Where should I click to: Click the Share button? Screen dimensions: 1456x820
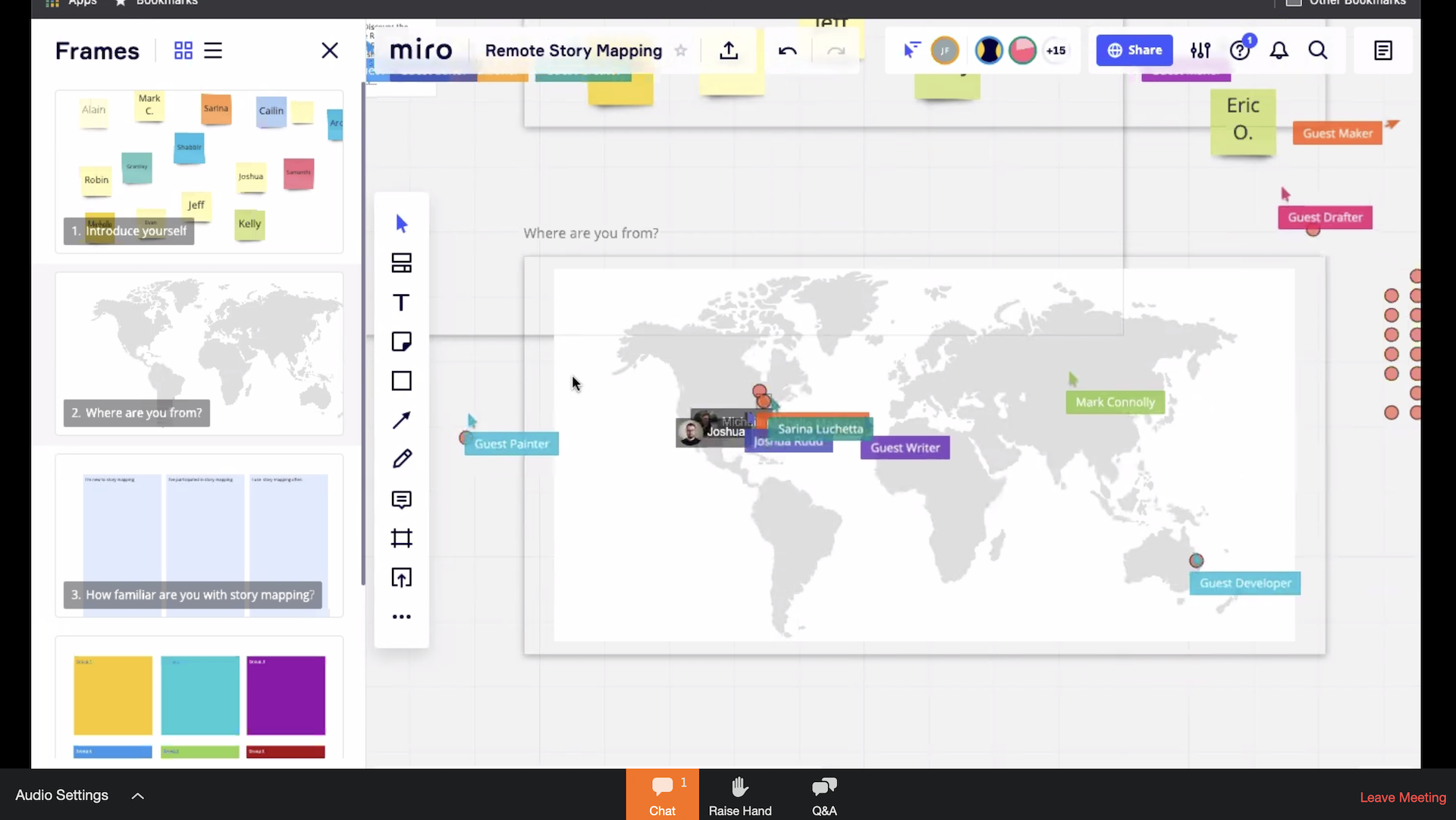(1134, 50)
